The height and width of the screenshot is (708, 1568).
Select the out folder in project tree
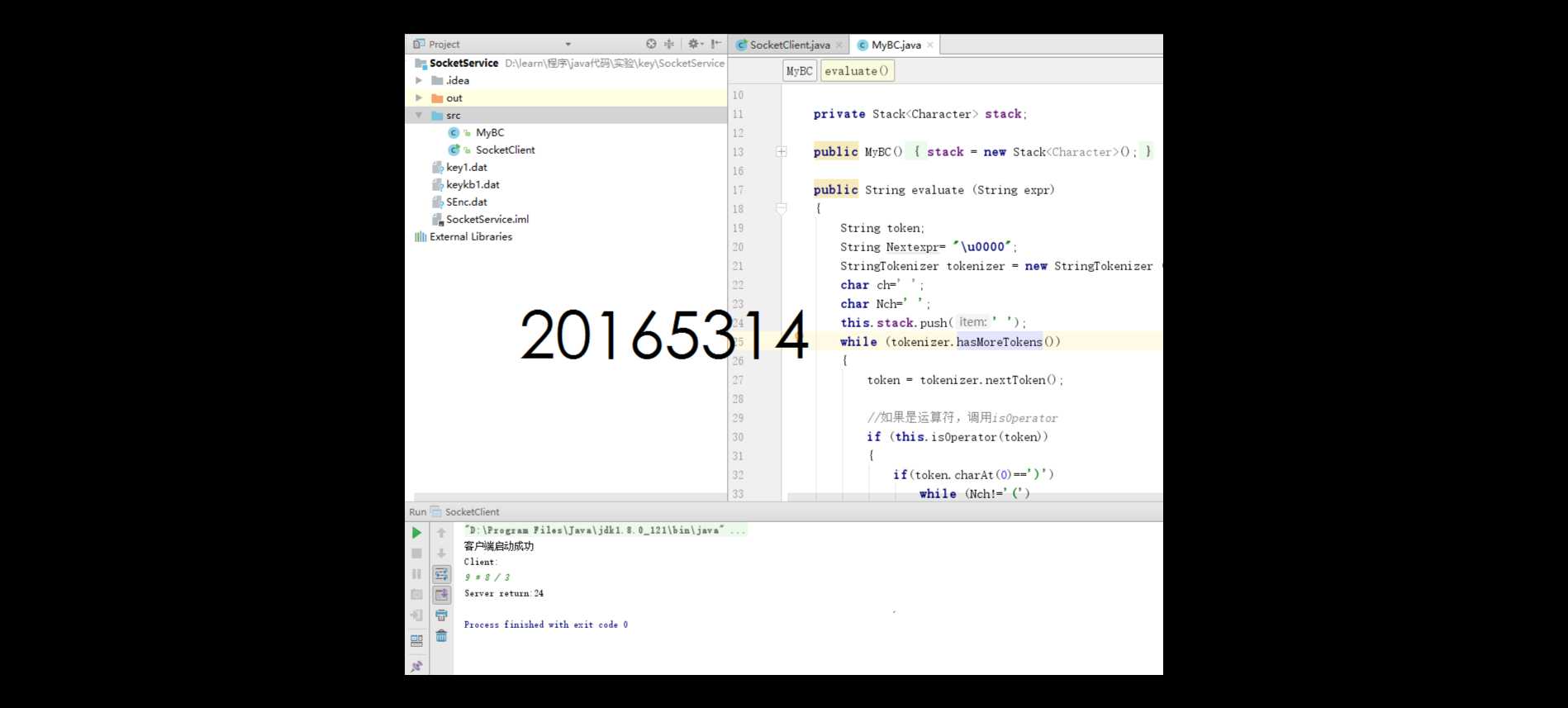coord(454,97)
